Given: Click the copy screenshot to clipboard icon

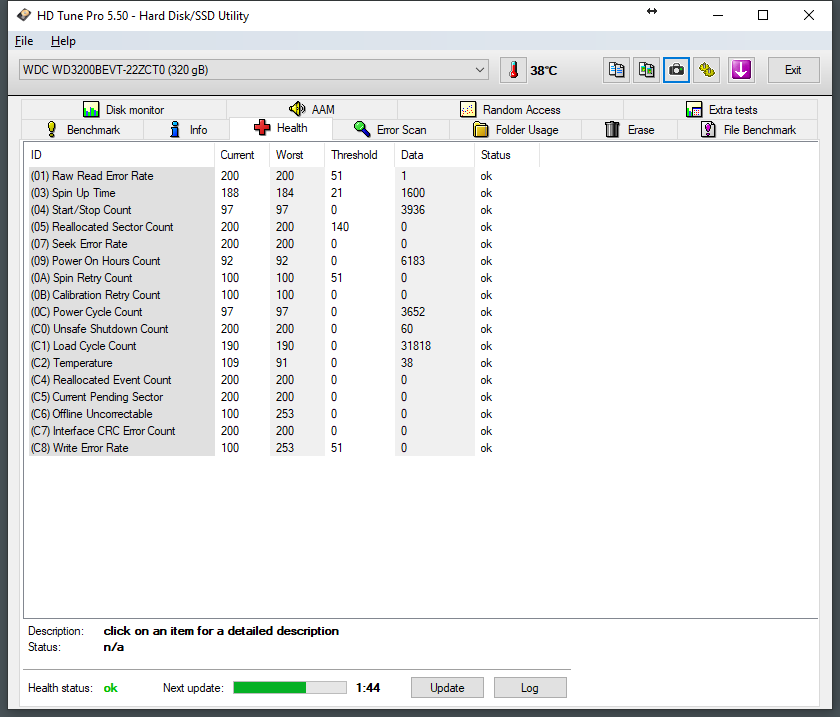Looking at the screenshot, I should point(647,70).
